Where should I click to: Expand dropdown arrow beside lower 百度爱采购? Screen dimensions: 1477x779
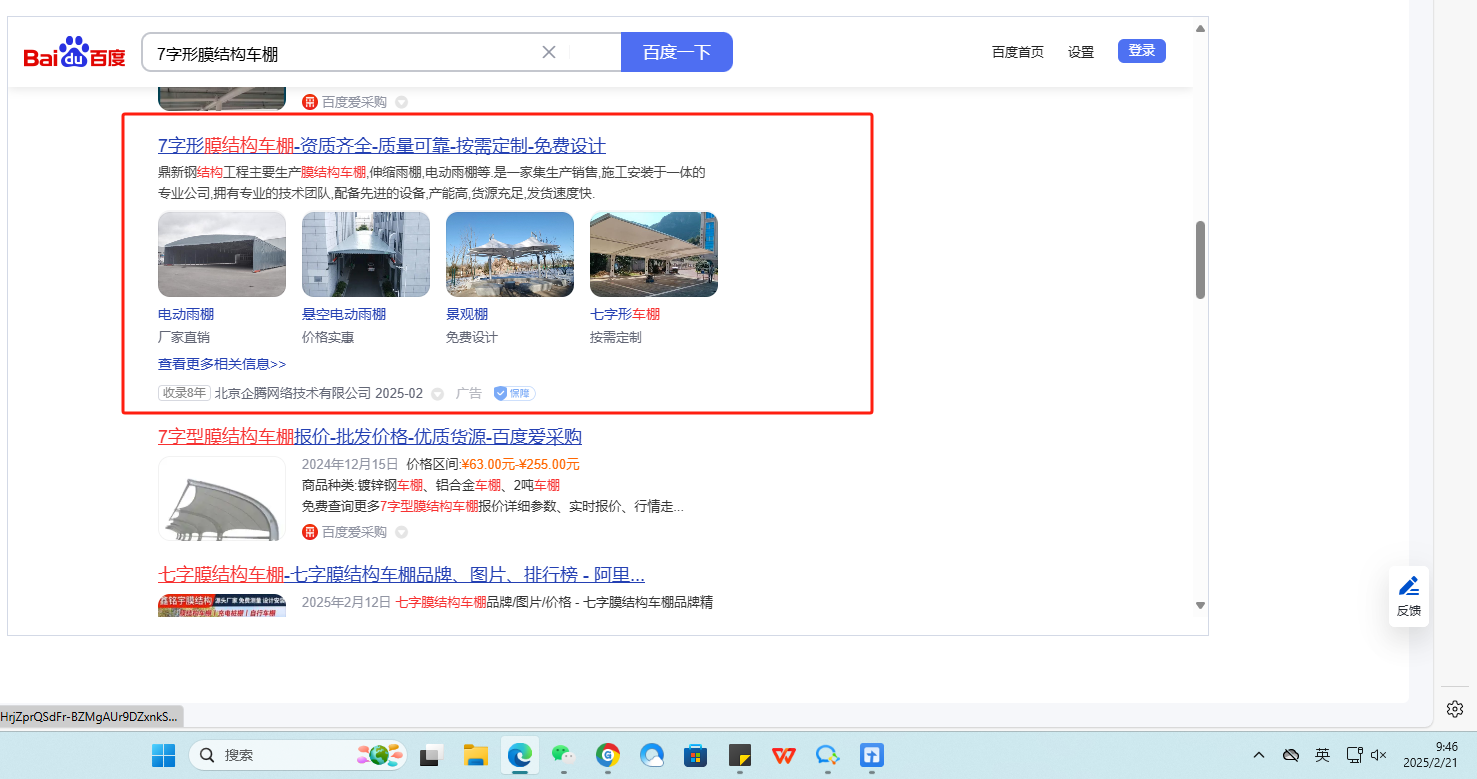click(401, 532)
